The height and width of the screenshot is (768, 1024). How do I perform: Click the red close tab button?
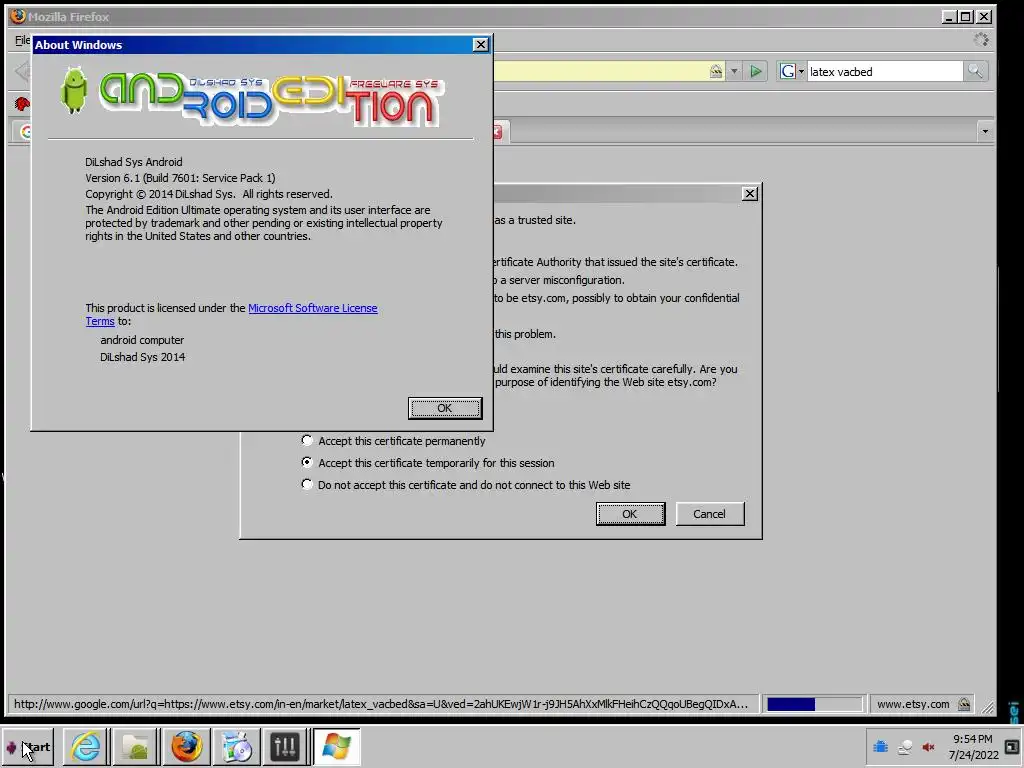(x=498, y=132)
